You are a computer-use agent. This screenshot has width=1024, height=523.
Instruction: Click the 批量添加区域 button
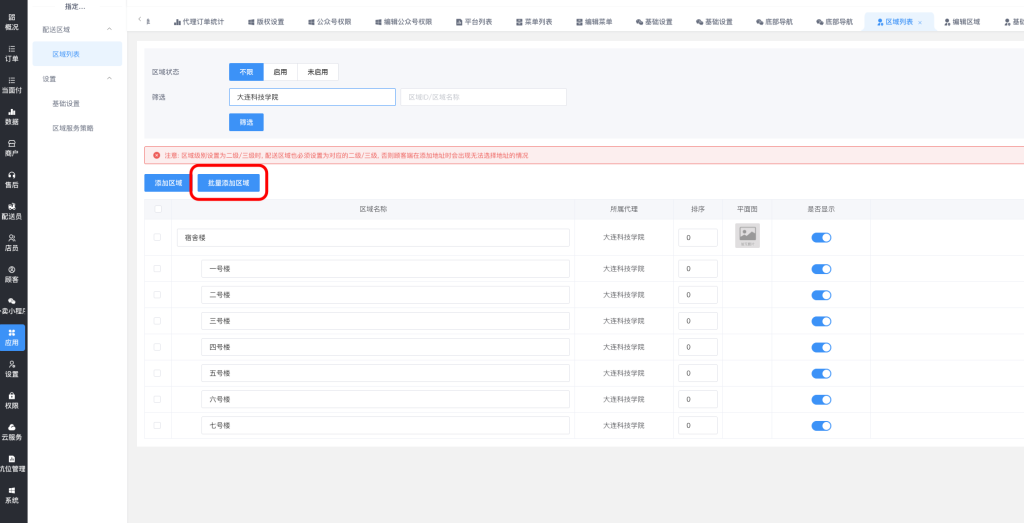coord(229,183)
